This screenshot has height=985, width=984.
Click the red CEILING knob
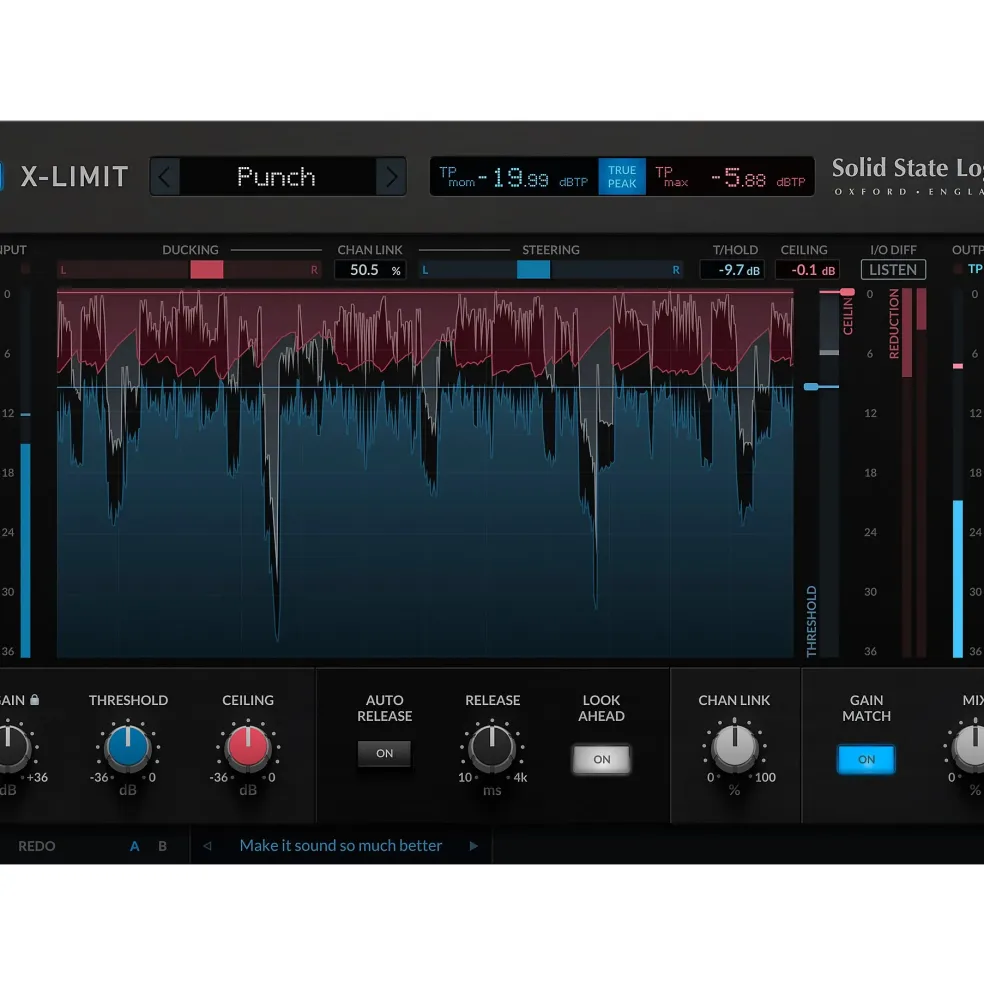(248, 748)
